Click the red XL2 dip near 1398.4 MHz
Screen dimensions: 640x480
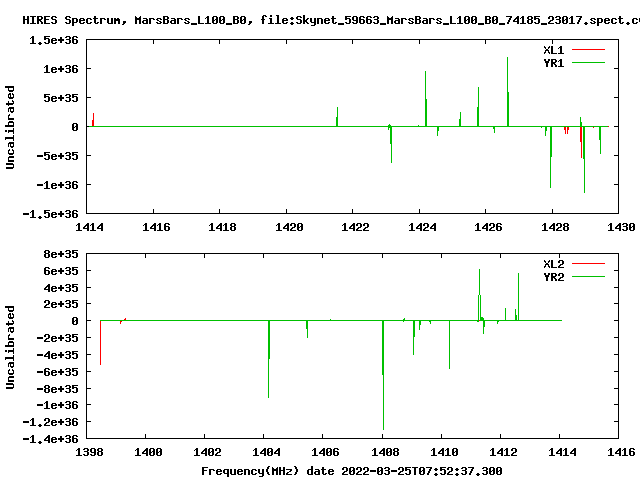coord(100,342)
